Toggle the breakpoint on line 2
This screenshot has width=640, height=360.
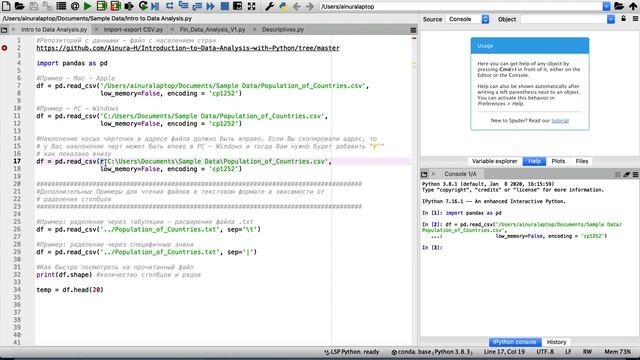(4, 48)
